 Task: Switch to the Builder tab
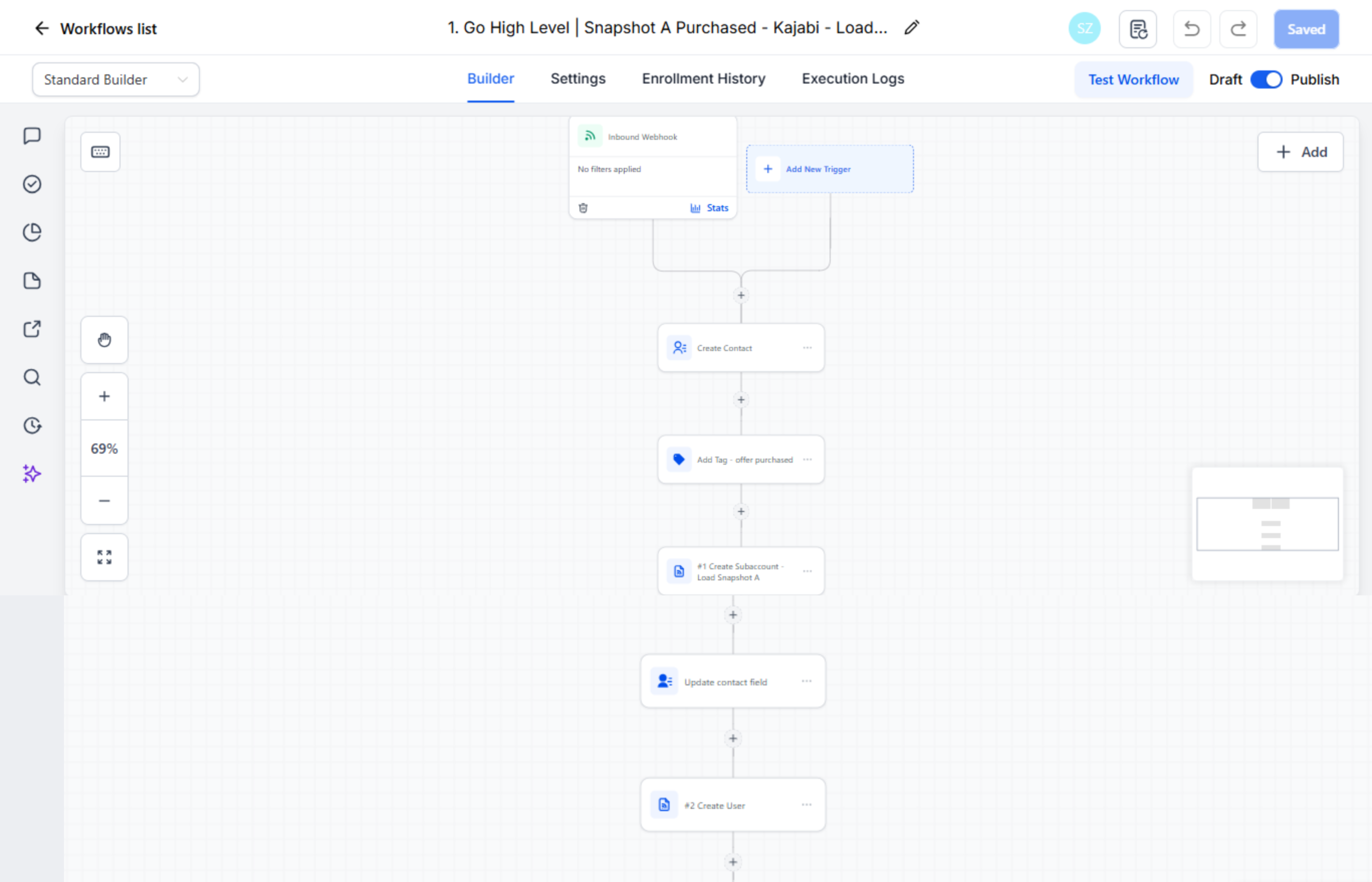[x=490, y=79]
